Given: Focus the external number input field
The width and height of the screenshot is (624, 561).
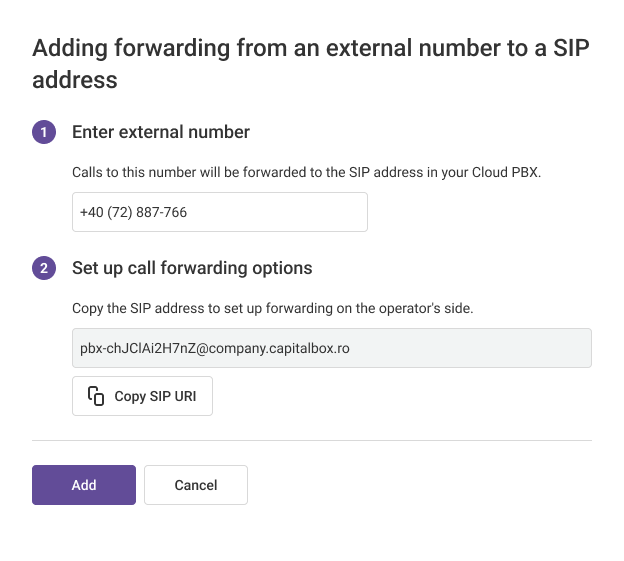Looking at the screenshot, I should coord(220,212).
